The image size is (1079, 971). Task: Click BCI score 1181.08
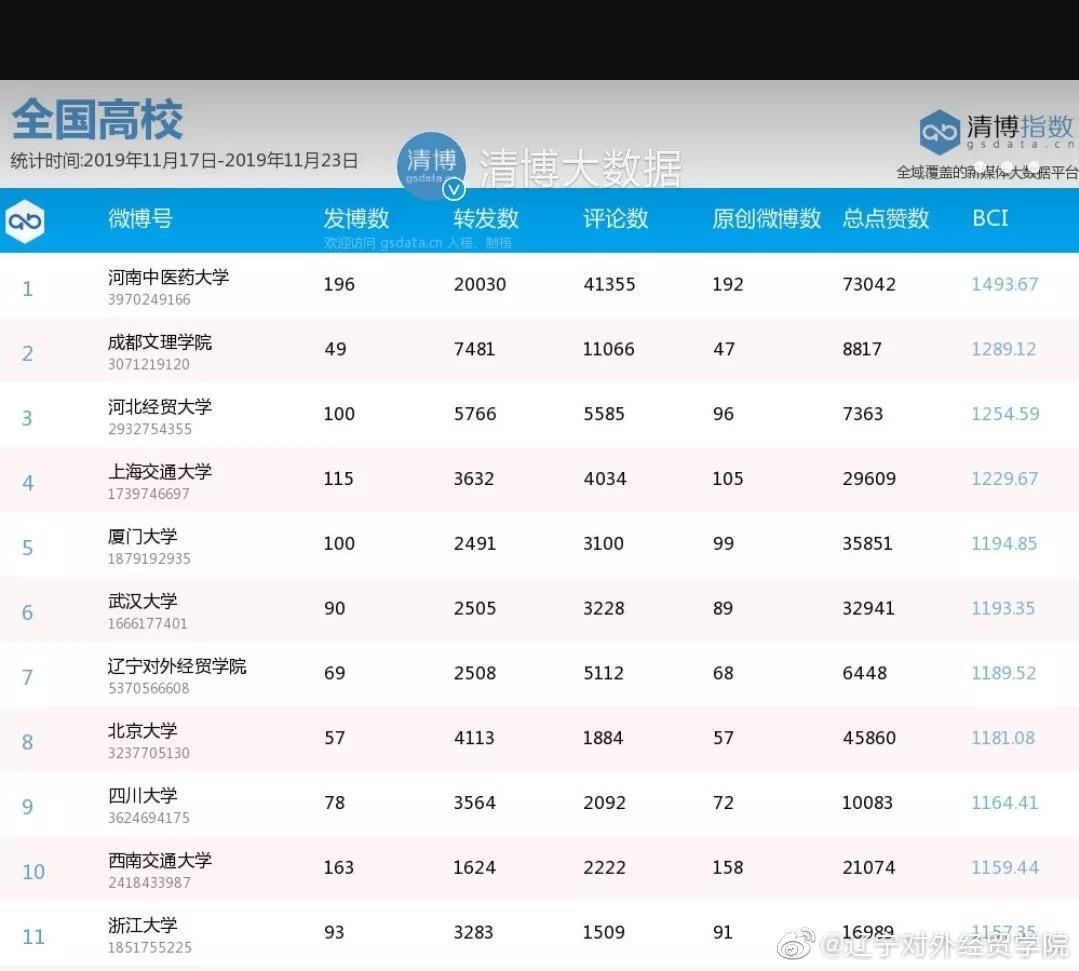click(1003, 738)
